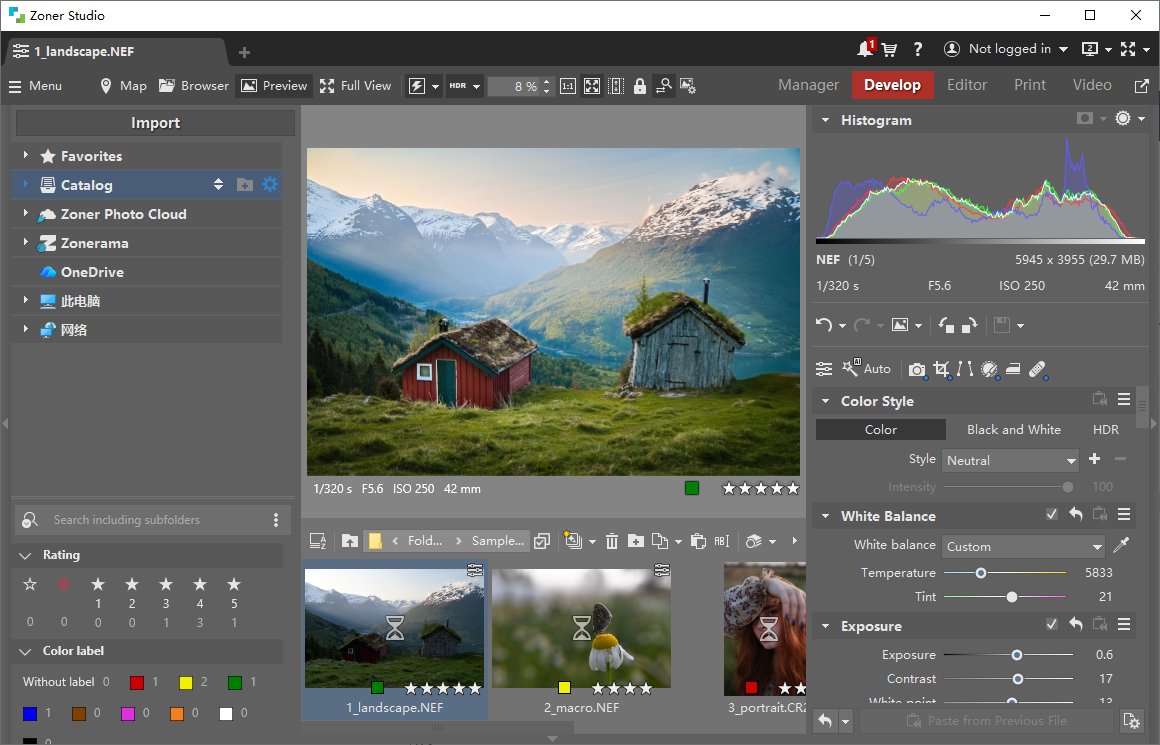Switch to the Editor module
Viewport: 1160px width, 745px height.
click(x=967, y=85)
